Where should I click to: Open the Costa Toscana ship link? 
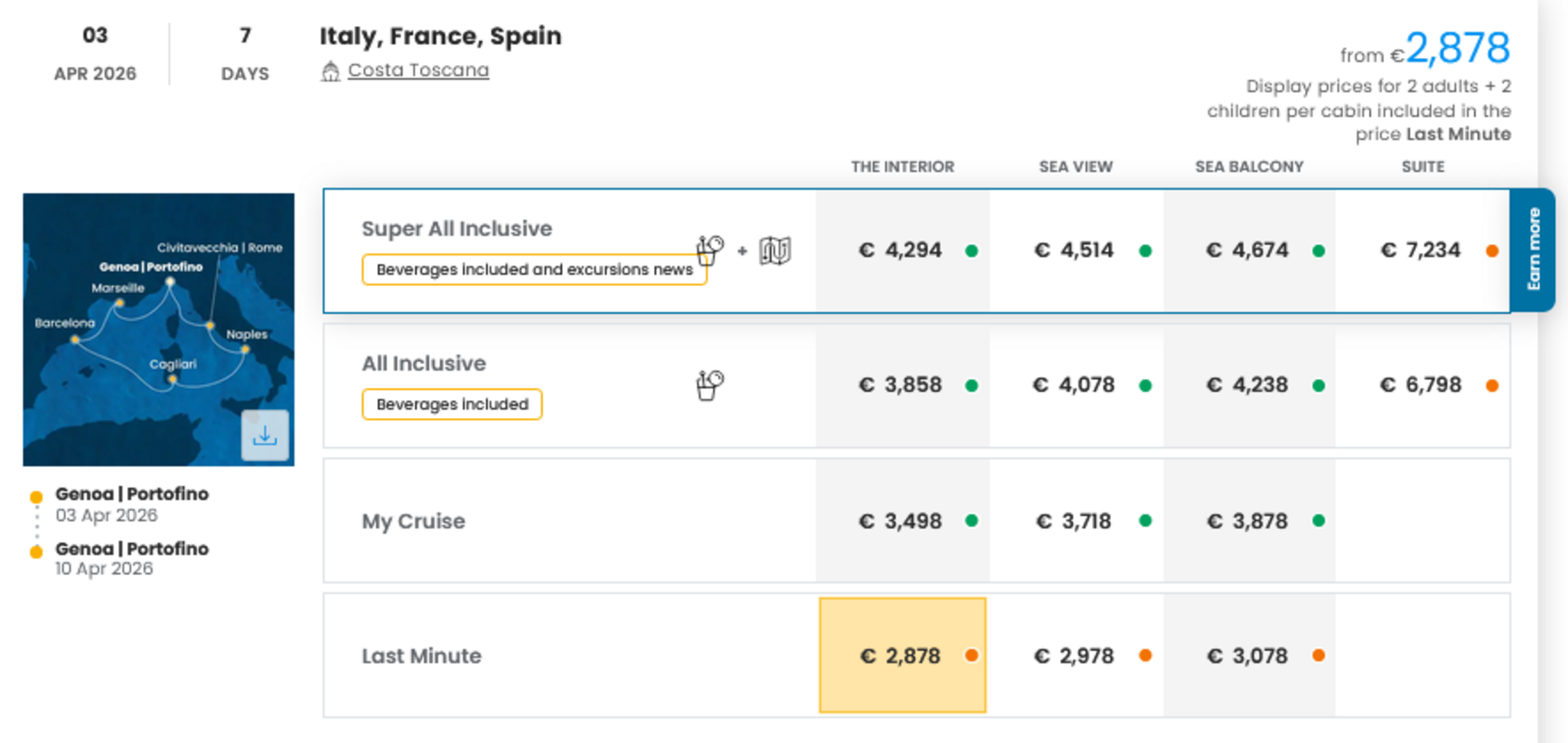pyautogui.click(x=418, y=71)
